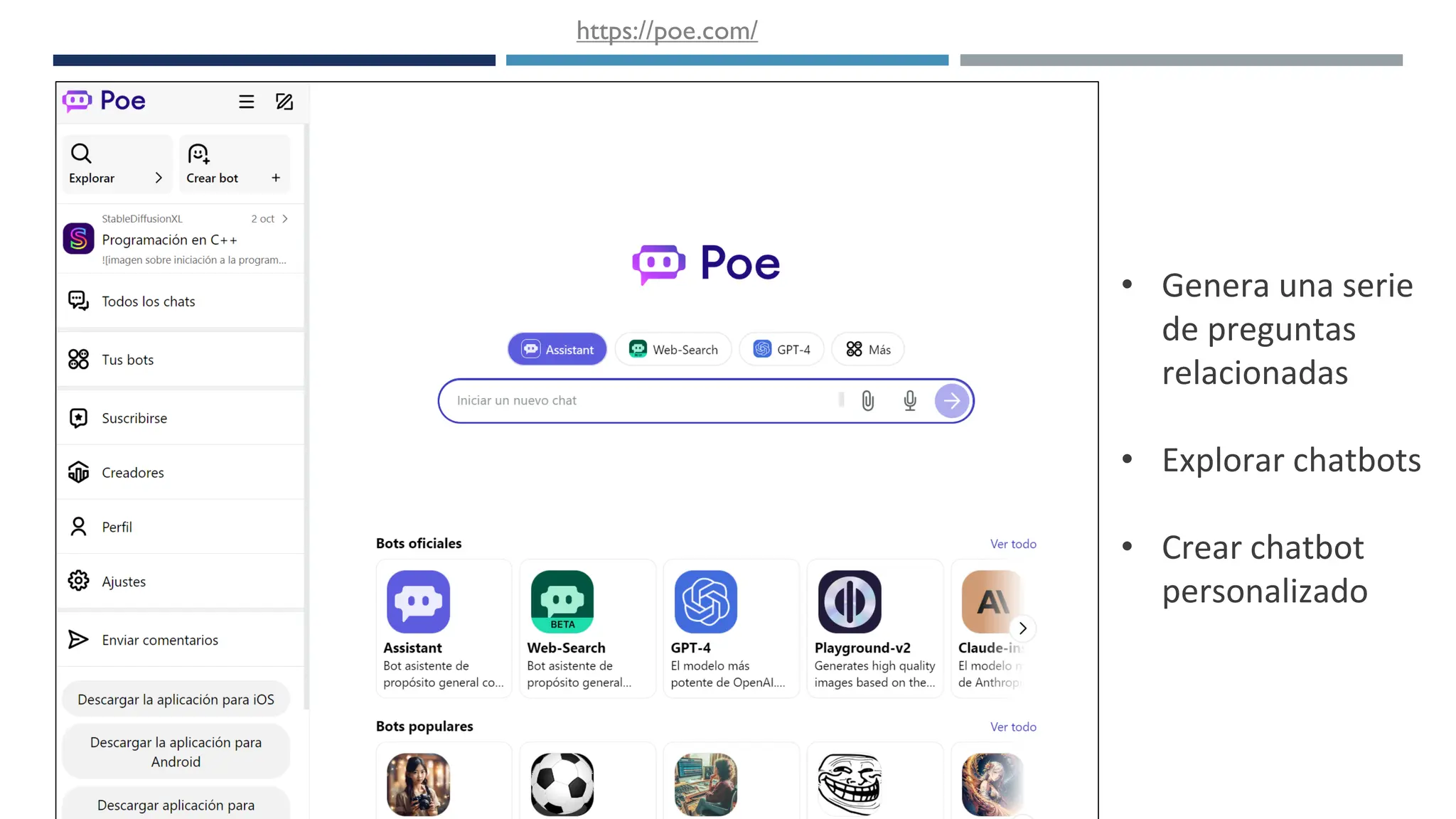
Task: Click the Playground-v2 title text
Action: (862, 648)
